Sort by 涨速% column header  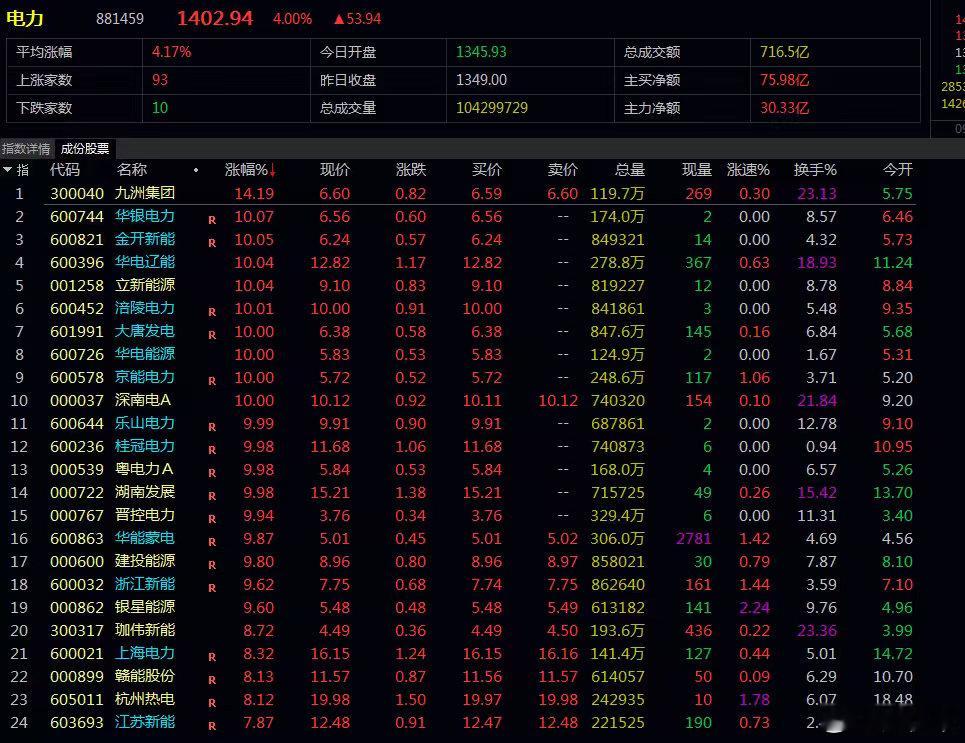point(748,170)
